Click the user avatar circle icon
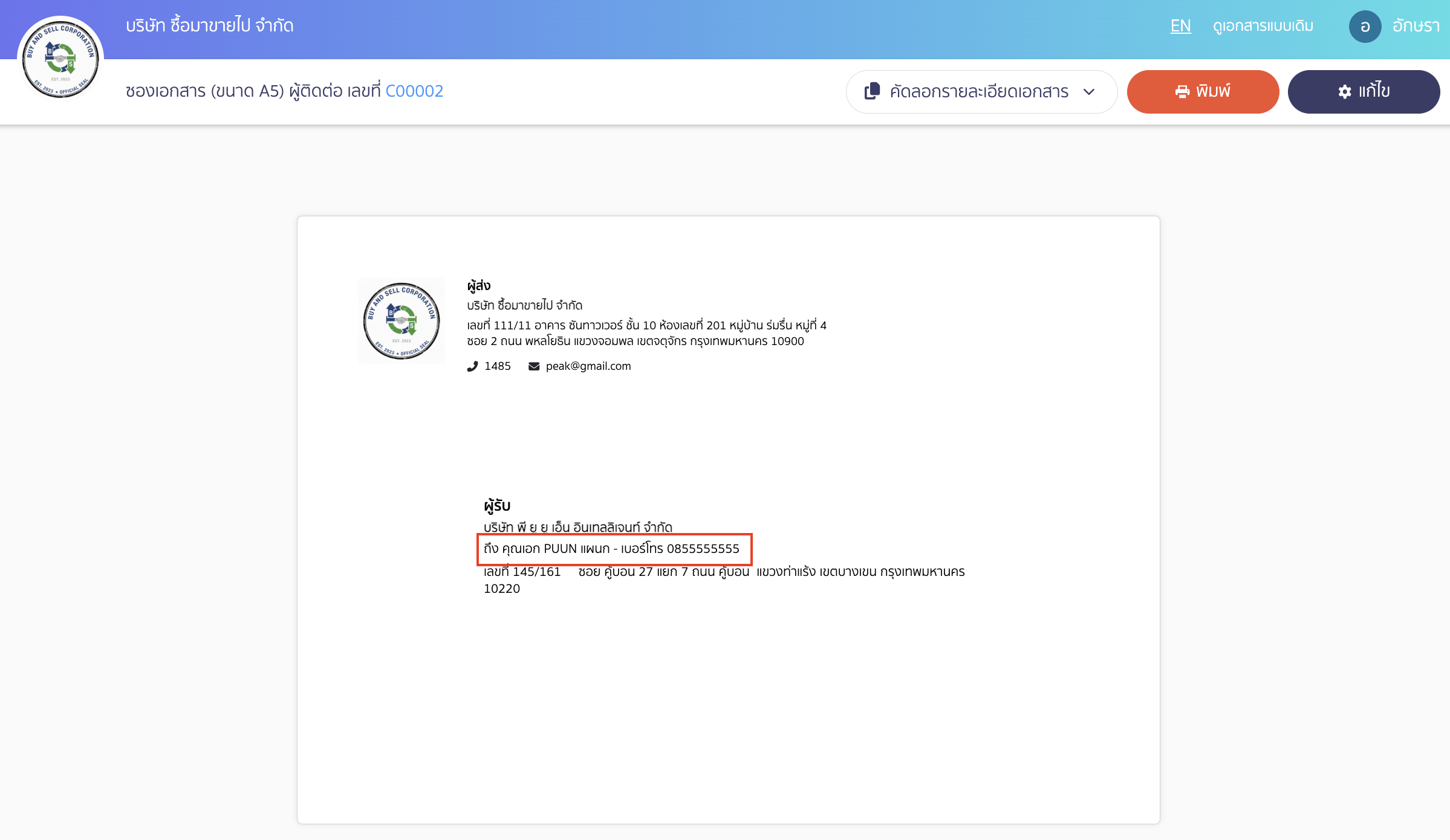 [1365, 27]
